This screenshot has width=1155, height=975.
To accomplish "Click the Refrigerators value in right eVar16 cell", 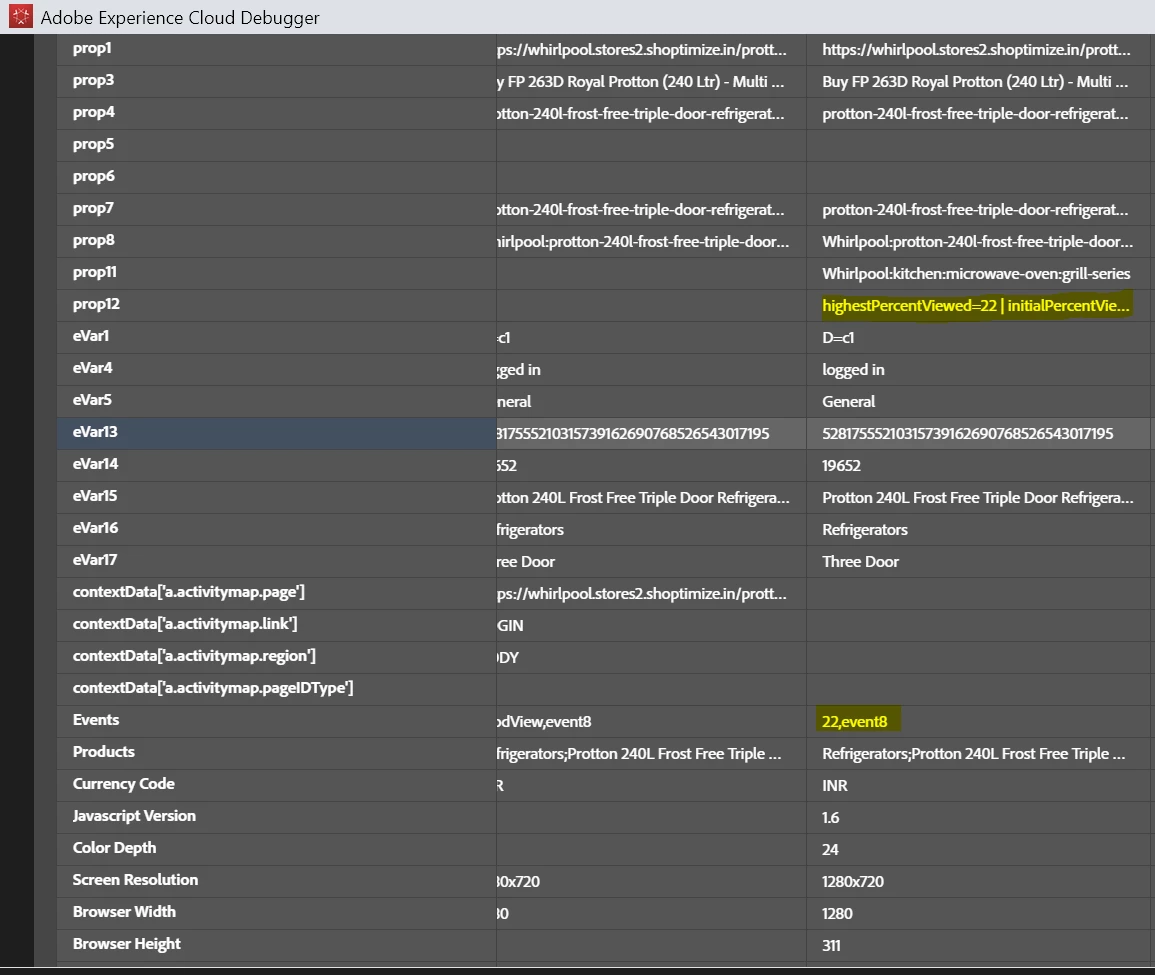I will click(x=865, y=530).
